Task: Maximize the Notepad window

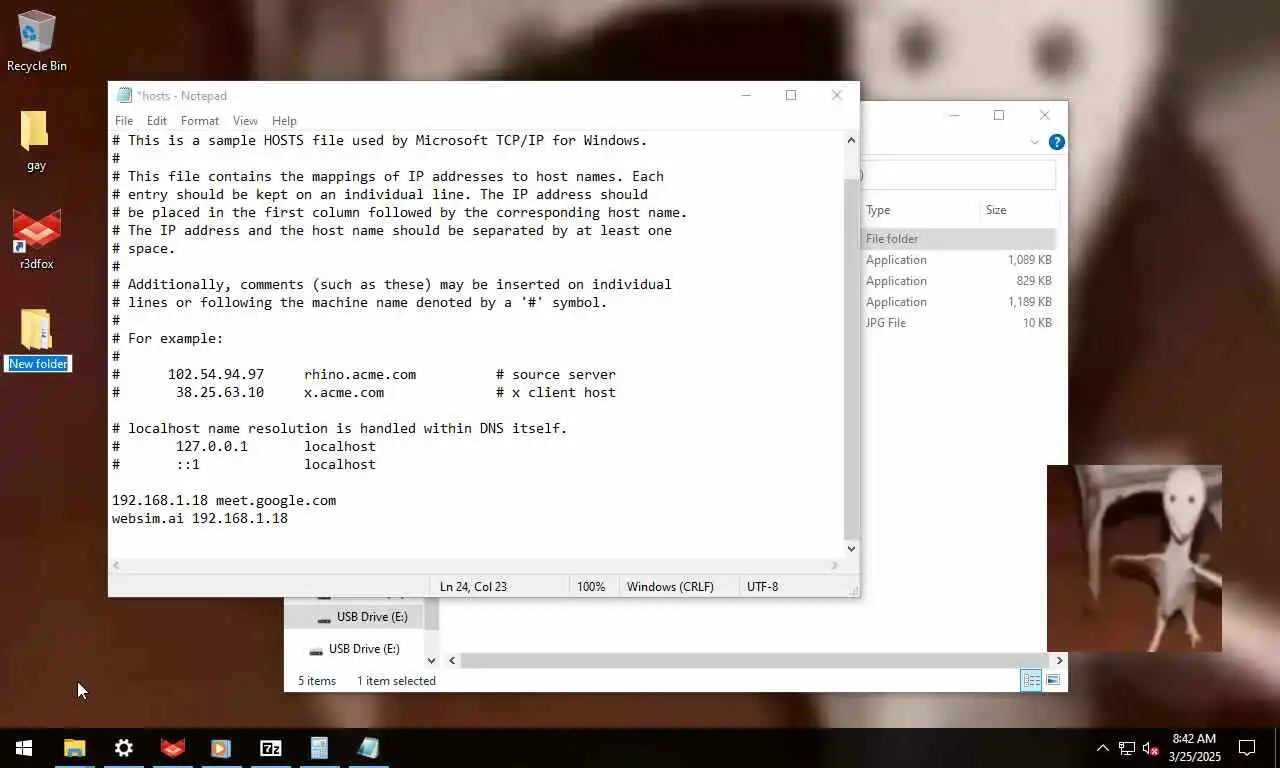Action: click(791, 95)
